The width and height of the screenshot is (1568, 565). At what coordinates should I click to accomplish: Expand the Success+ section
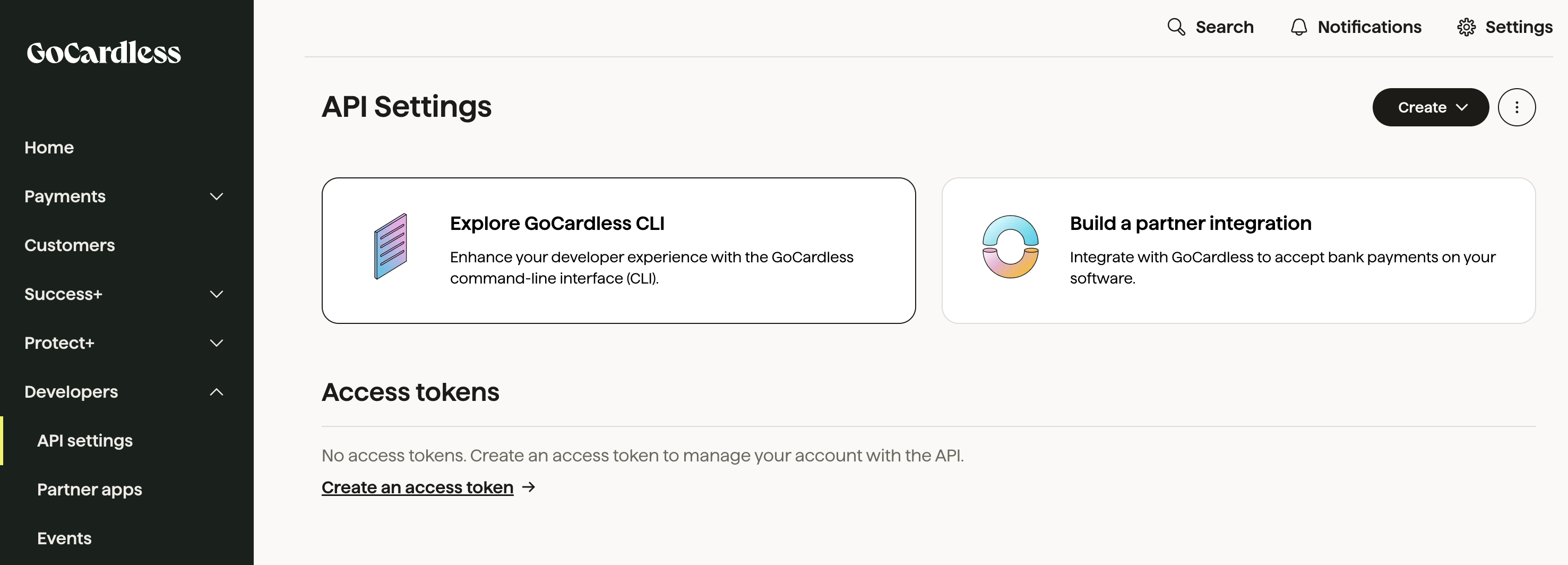[216, 294]
